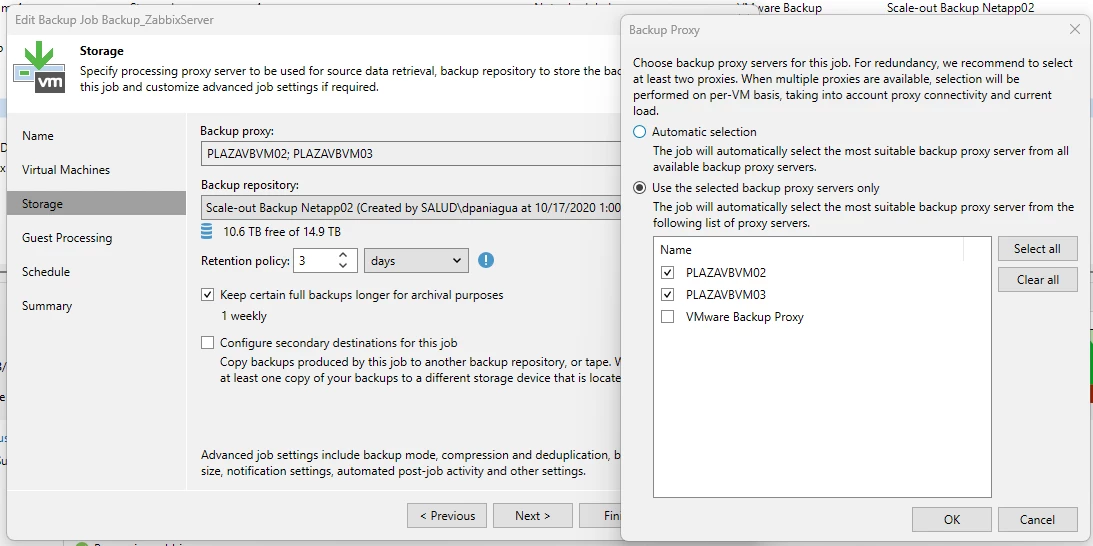
Task: Go to the Guest Processing wizard step
Action: coord(67,238)
